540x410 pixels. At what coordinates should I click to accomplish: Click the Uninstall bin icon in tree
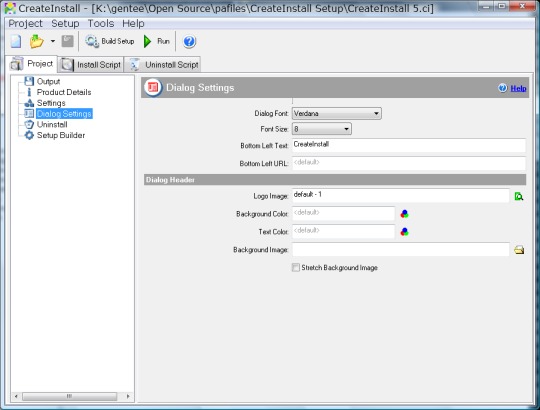(x=29, y=124)
